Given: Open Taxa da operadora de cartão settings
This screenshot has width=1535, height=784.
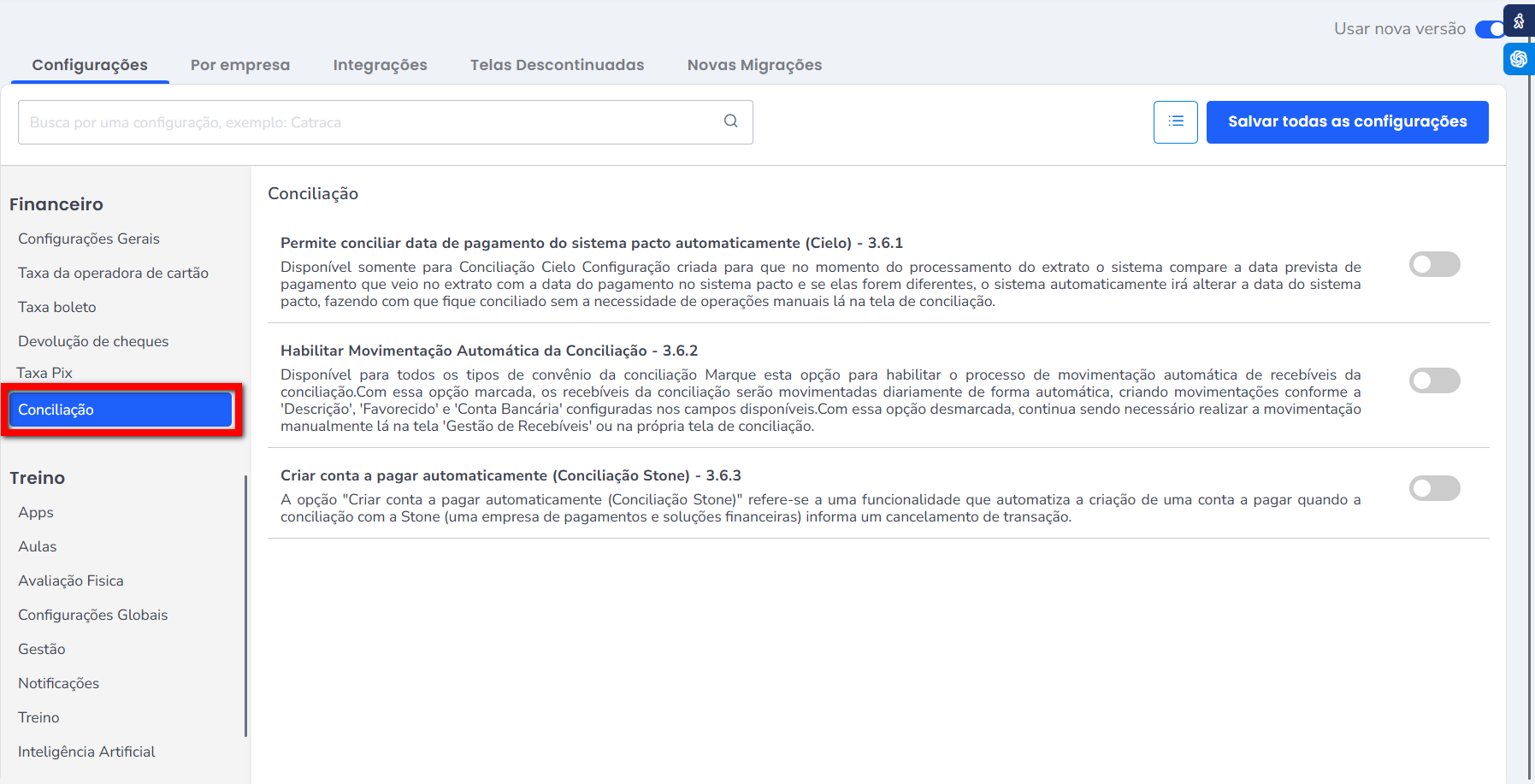Looking at the screenshot, I should [113, 273].
